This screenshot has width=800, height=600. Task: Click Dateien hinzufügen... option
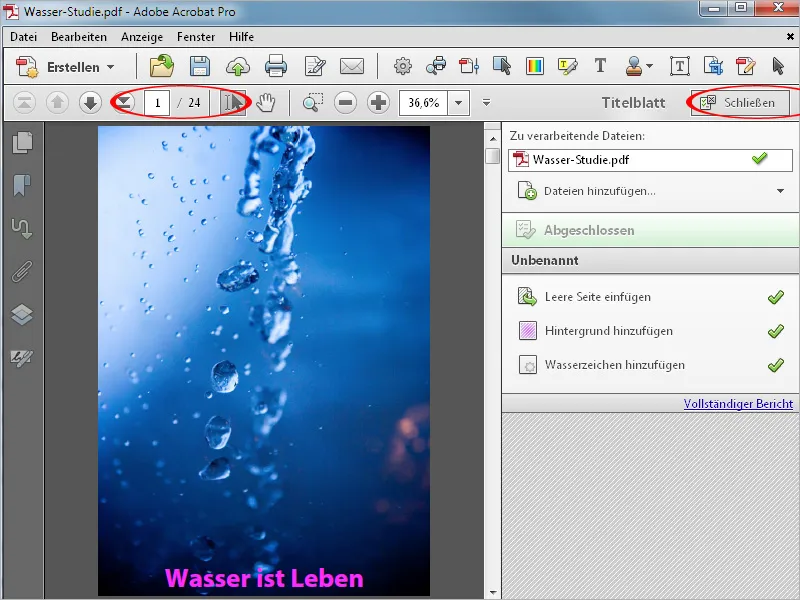click(599, 191)
